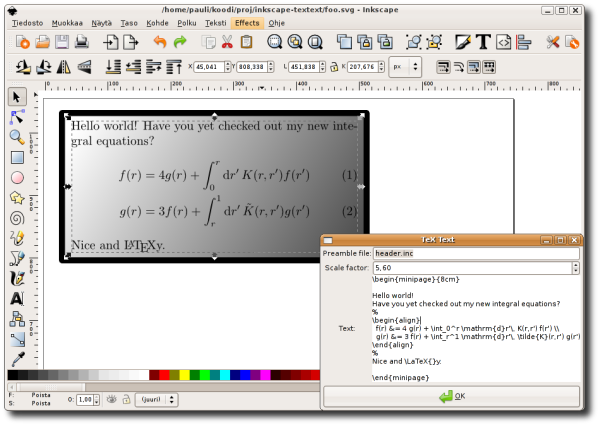Select the Gradient tool
This screenshot has height=426, width=600.
pyautogui.click(x=17, y=339)
